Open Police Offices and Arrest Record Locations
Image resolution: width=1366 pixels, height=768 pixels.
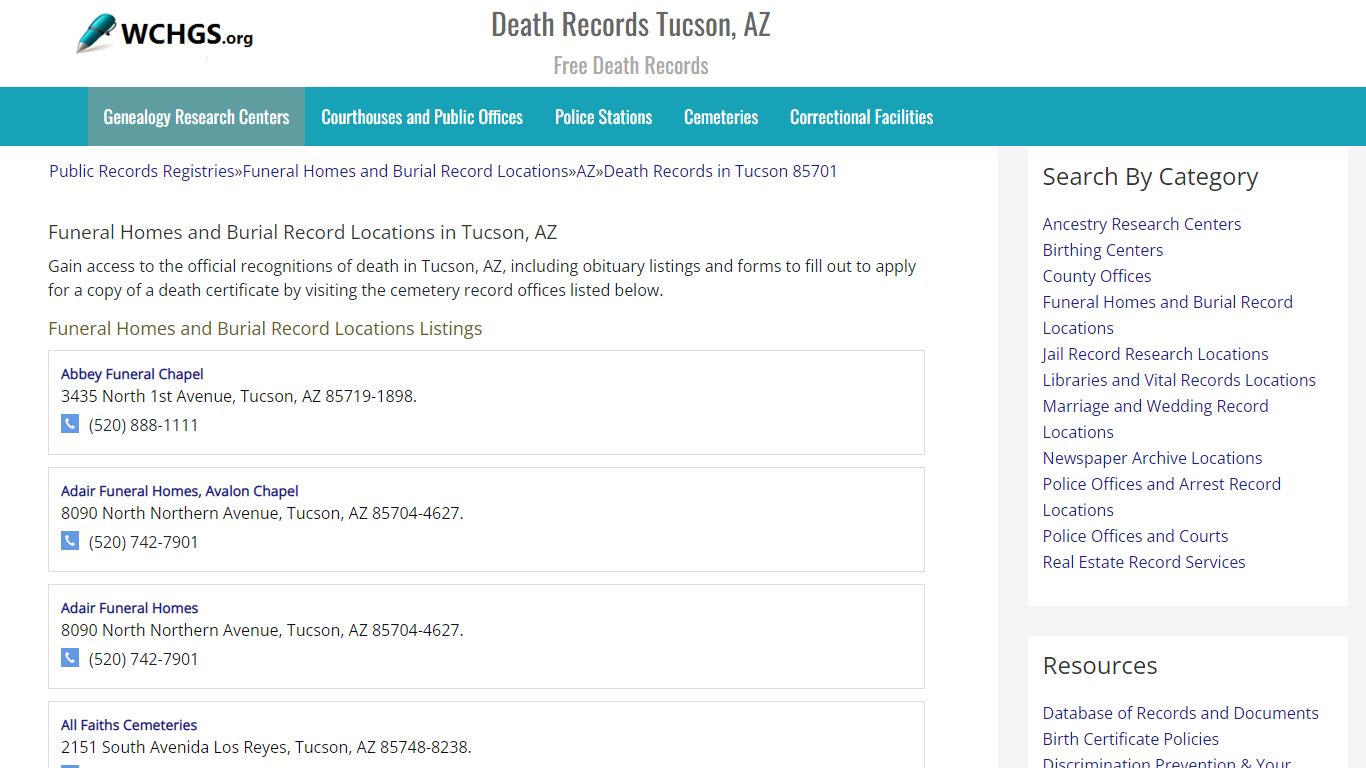(x=1162, y=497)
